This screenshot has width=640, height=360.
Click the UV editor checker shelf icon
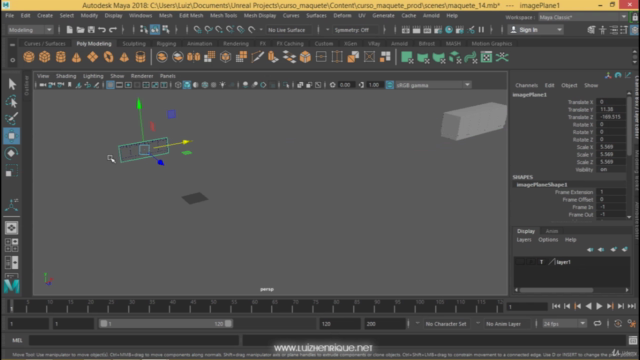coord(486,57)
